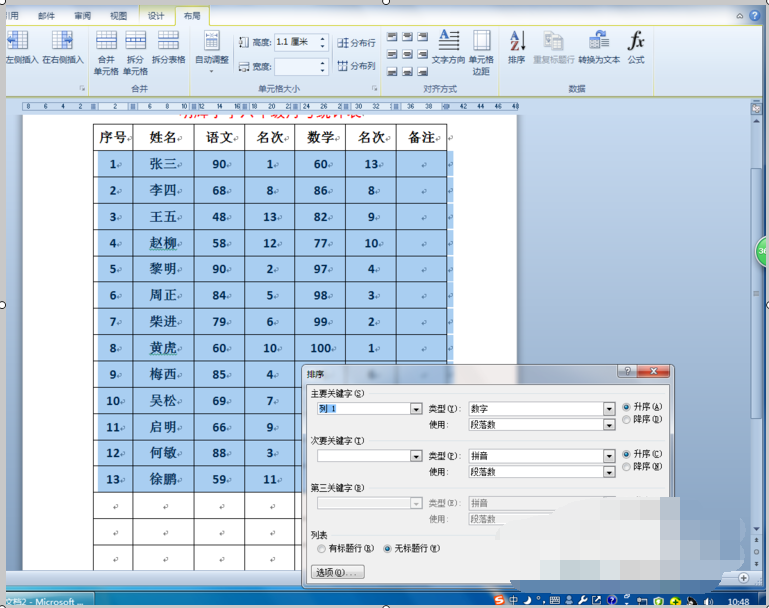
Task: Click Microsoft Word taskbar button
Action: (49, 601)
